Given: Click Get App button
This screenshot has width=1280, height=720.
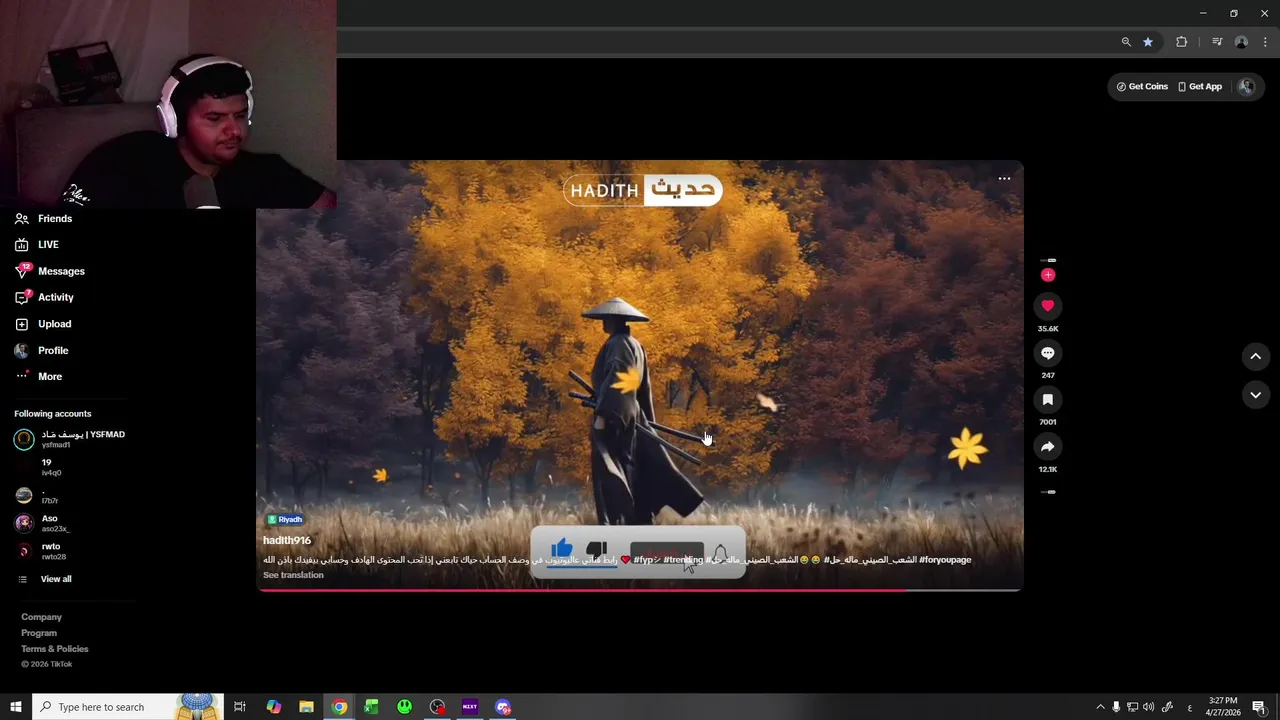Looking at the screenshot, I should (x=1200, y=86).
